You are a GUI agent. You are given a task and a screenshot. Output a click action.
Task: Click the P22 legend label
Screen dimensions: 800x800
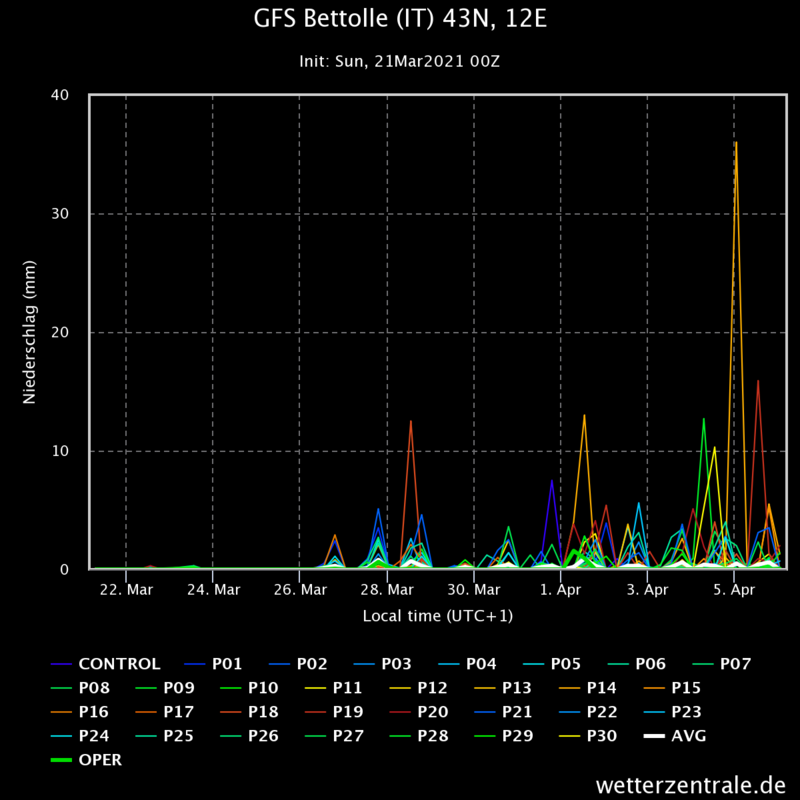[602, 712]
